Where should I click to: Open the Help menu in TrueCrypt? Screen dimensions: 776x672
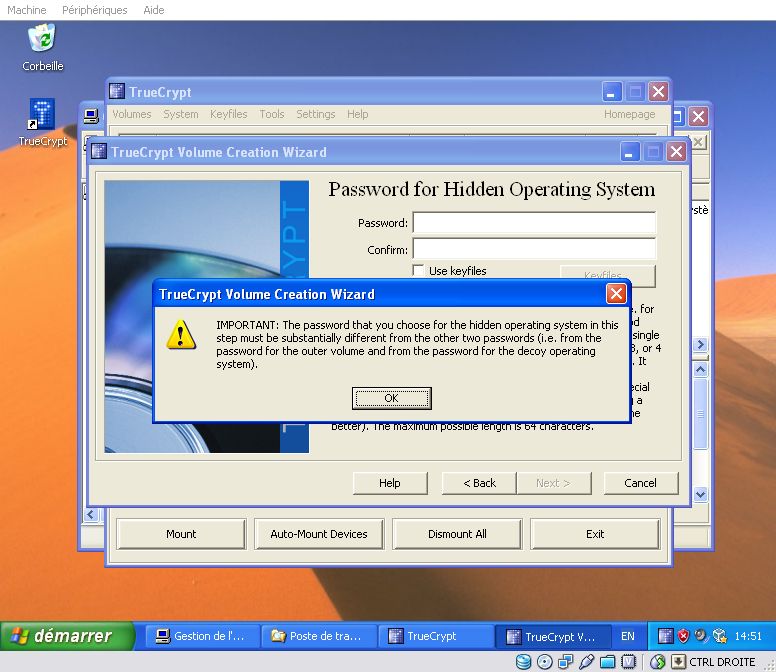tap(357, 114)
